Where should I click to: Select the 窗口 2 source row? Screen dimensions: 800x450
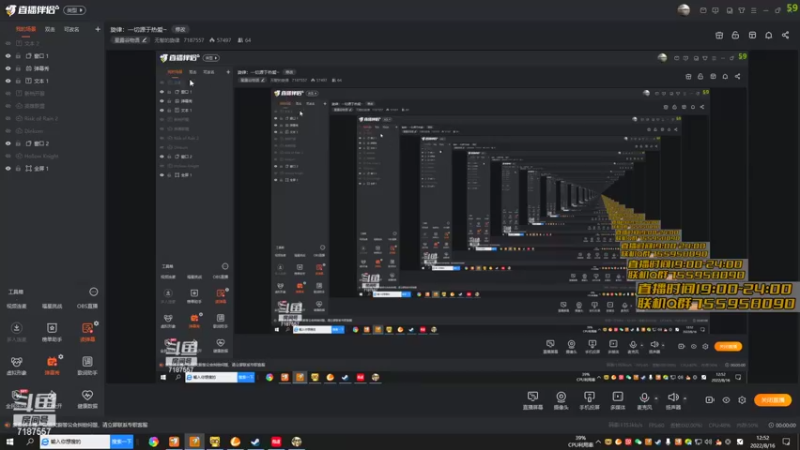52,143
